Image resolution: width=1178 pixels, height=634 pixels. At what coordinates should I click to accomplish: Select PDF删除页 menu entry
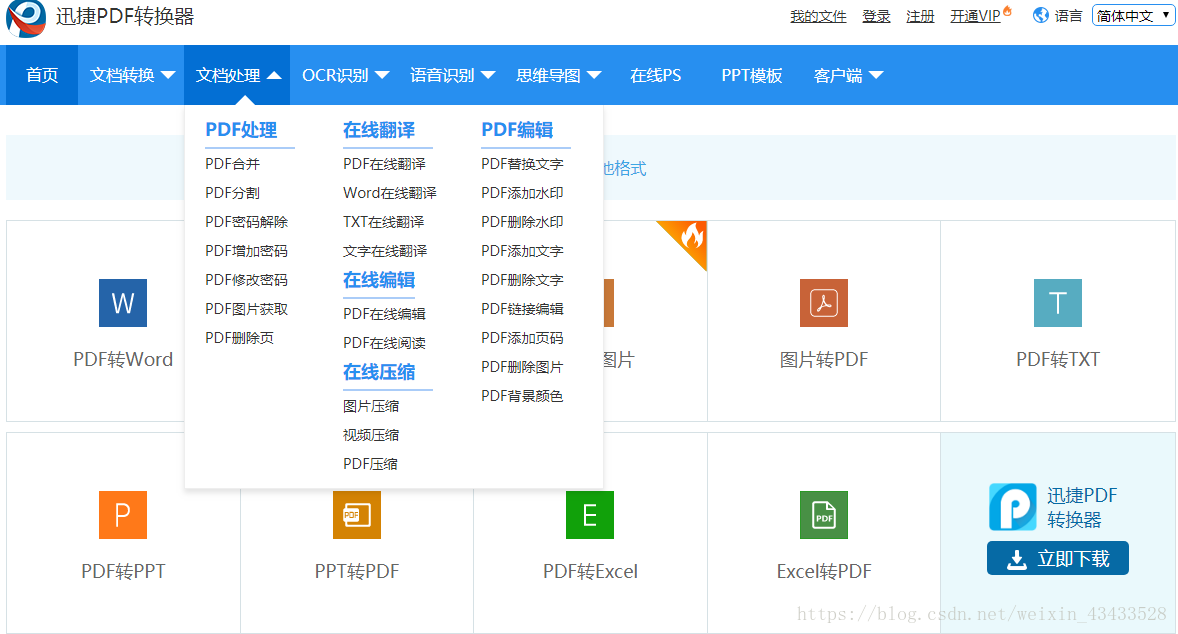click(x=240, y=338)
